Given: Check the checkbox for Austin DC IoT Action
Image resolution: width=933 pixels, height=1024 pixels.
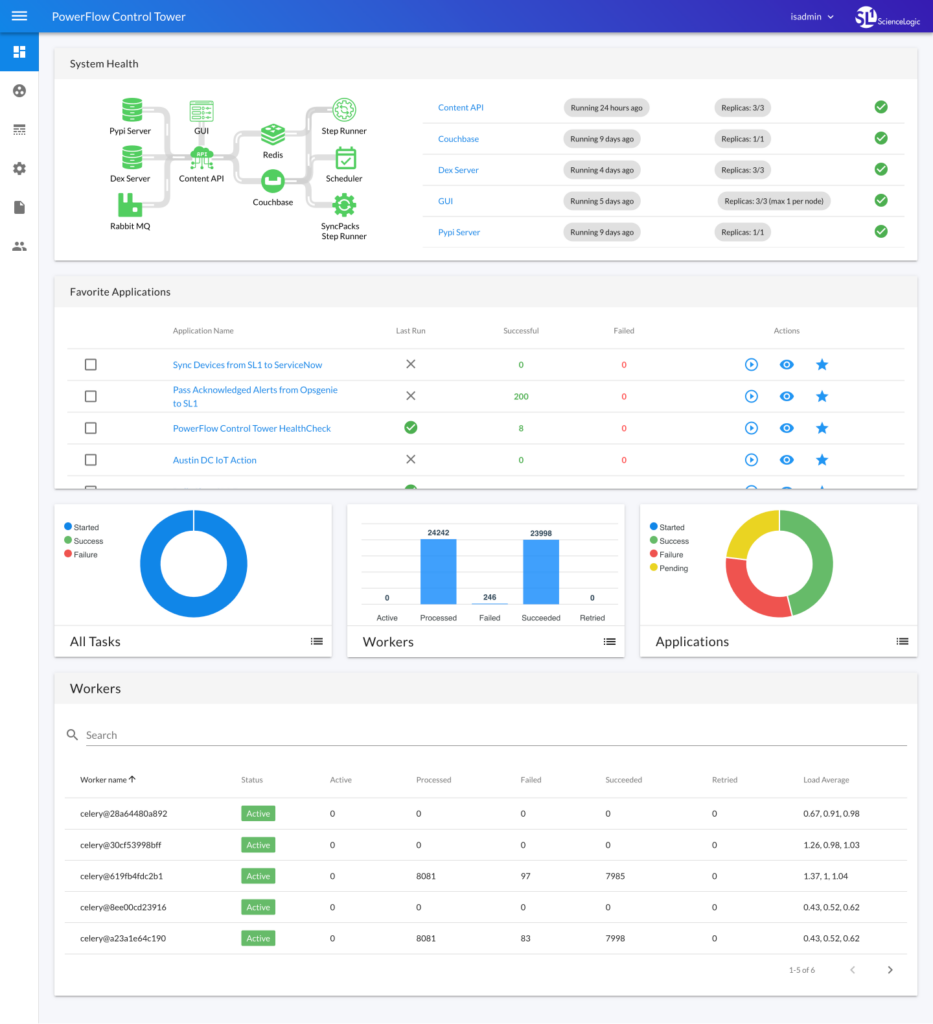Looking at the screenshot, I should (90, 460).
